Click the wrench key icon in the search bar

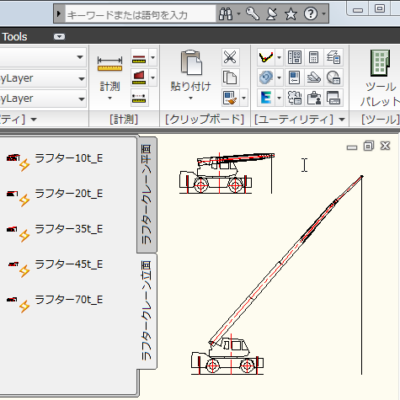(x=253, y=14)
